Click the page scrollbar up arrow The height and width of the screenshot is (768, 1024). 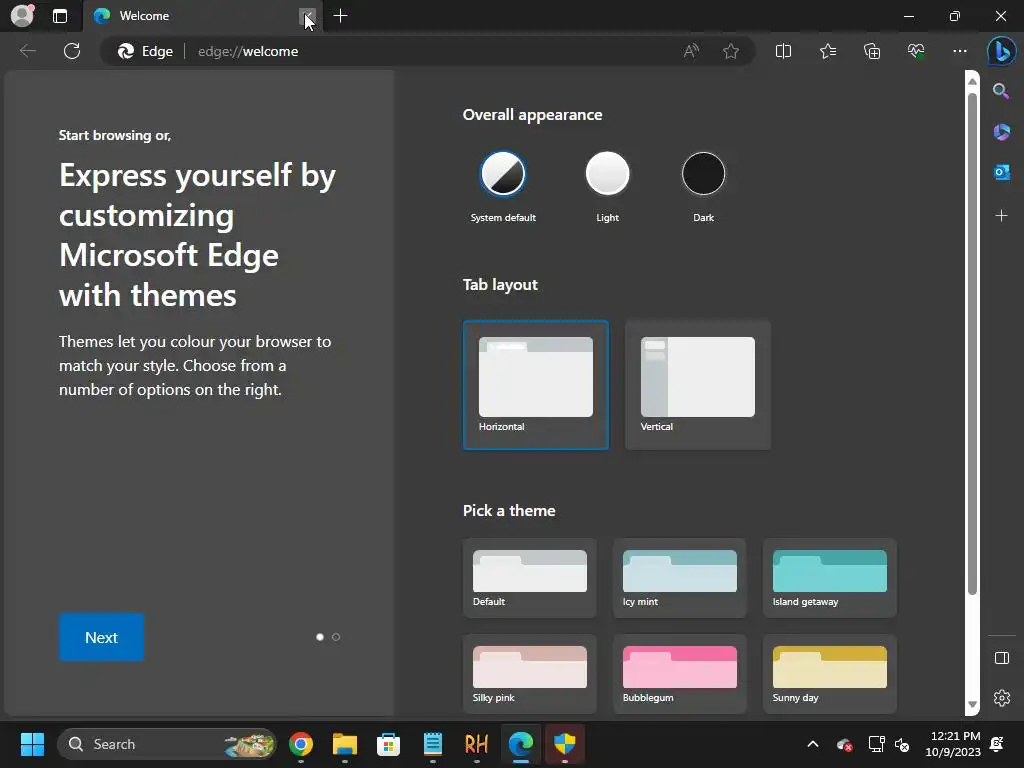972,81
